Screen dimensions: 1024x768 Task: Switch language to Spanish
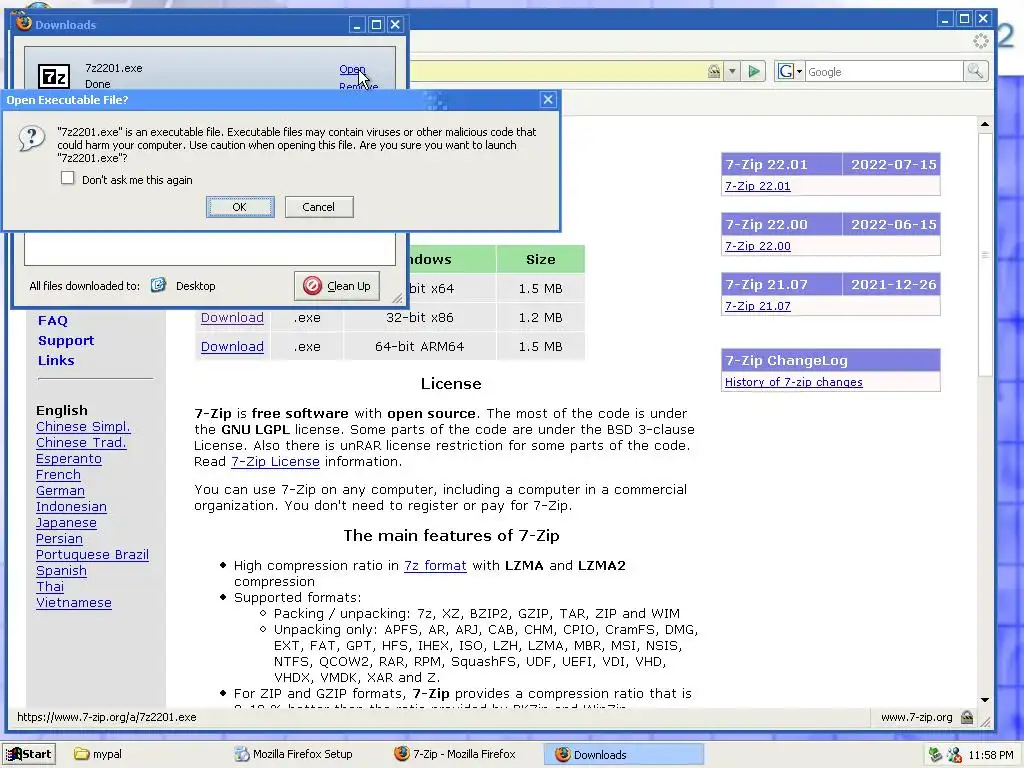[61, 571]
